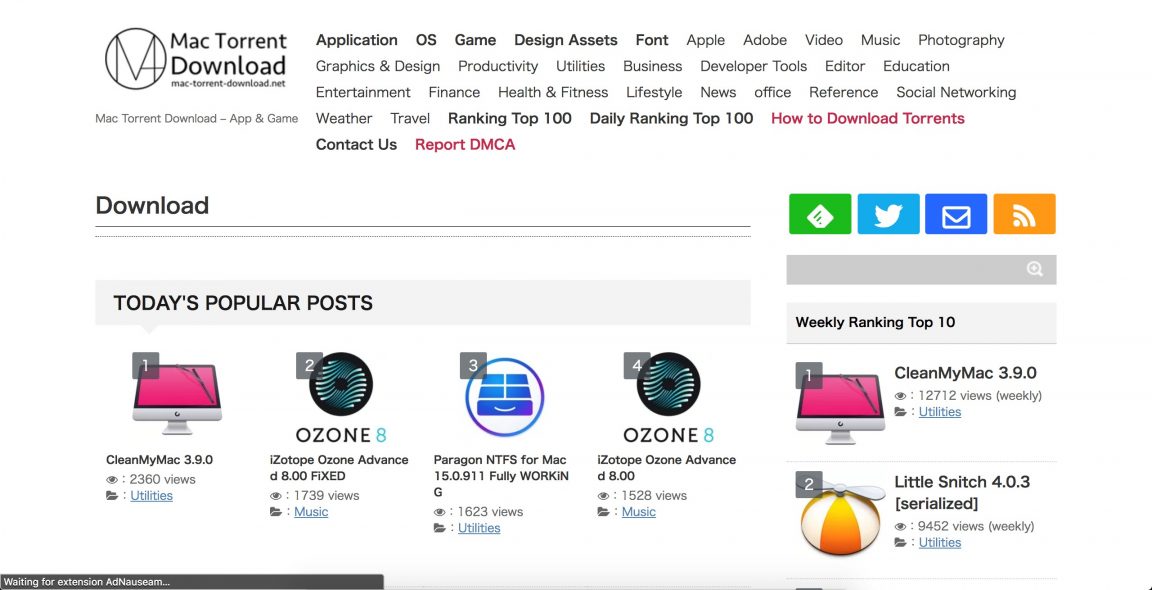Select the Education category
1152x590 pixels.
coord(916,66)
